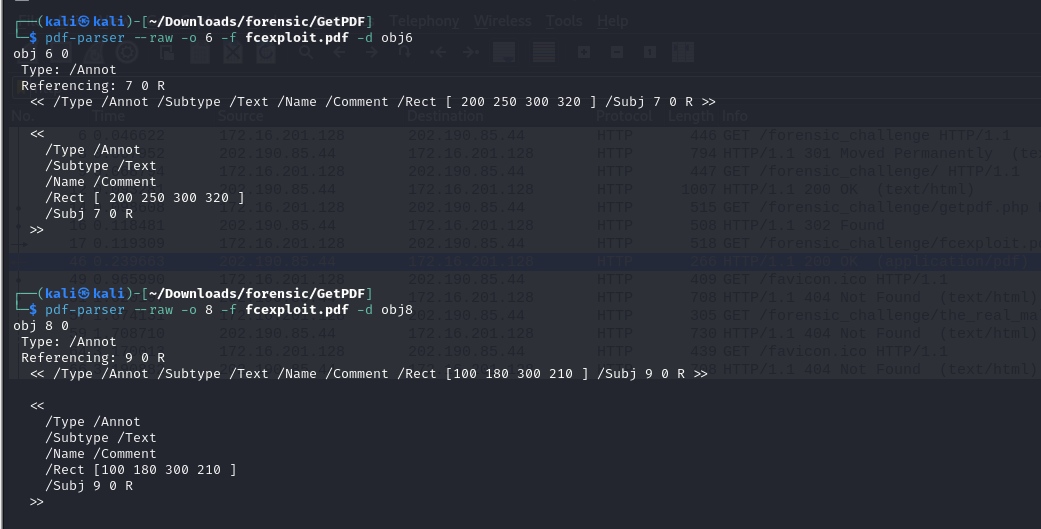Zoom in on packet list text
Screen dimensions: 1041x529
pos(584,52)
